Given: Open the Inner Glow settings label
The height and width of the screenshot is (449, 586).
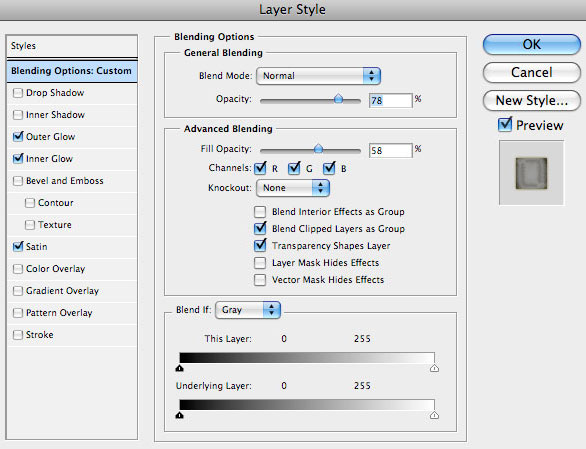Looking at the screenshot, I should tap(49, 159).
